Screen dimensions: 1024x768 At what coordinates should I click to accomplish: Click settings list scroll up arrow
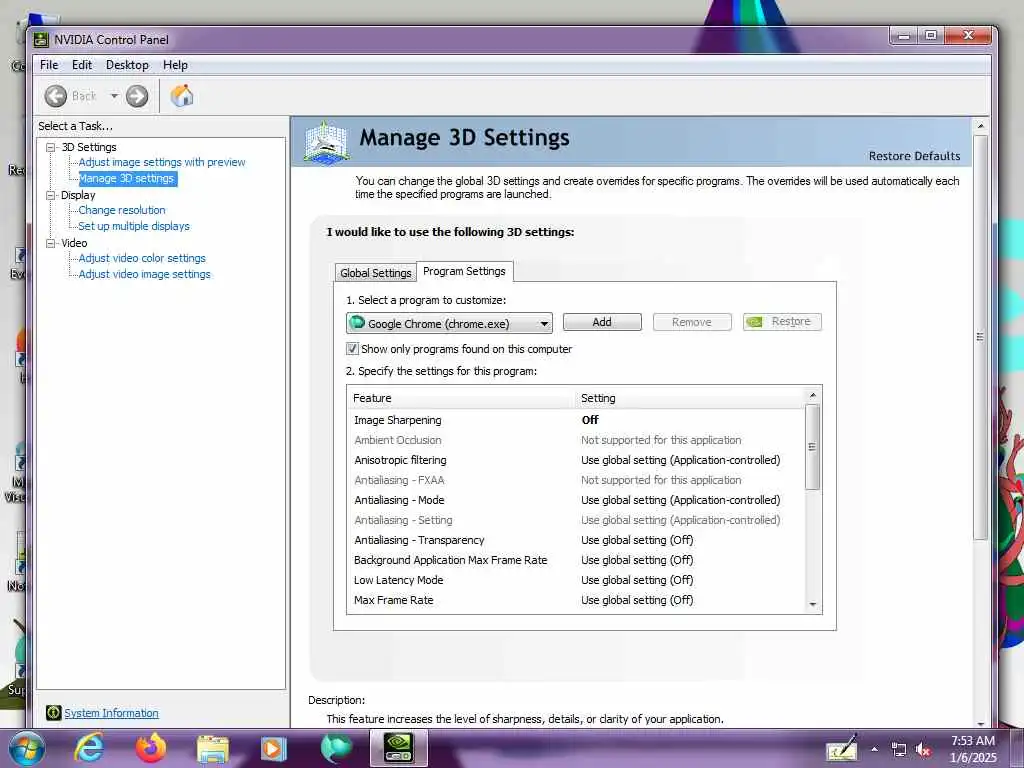(x=812, y=395)
